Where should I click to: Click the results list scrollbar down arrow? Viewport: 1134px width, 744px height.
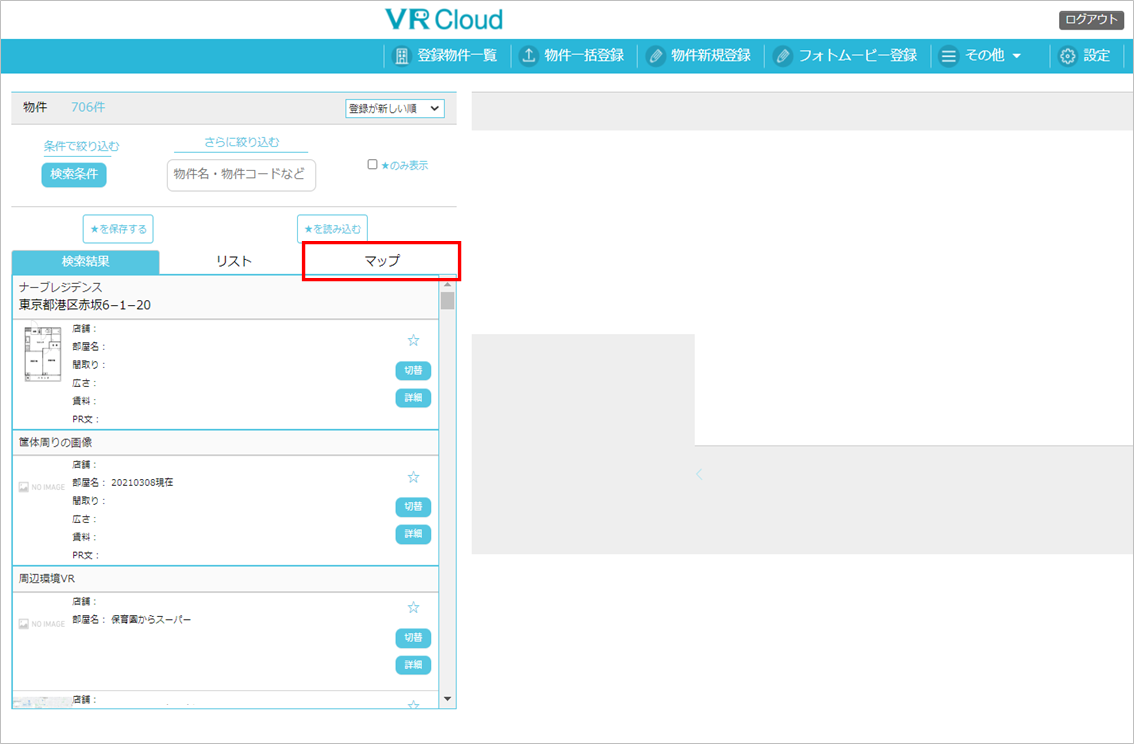[447, 698]
